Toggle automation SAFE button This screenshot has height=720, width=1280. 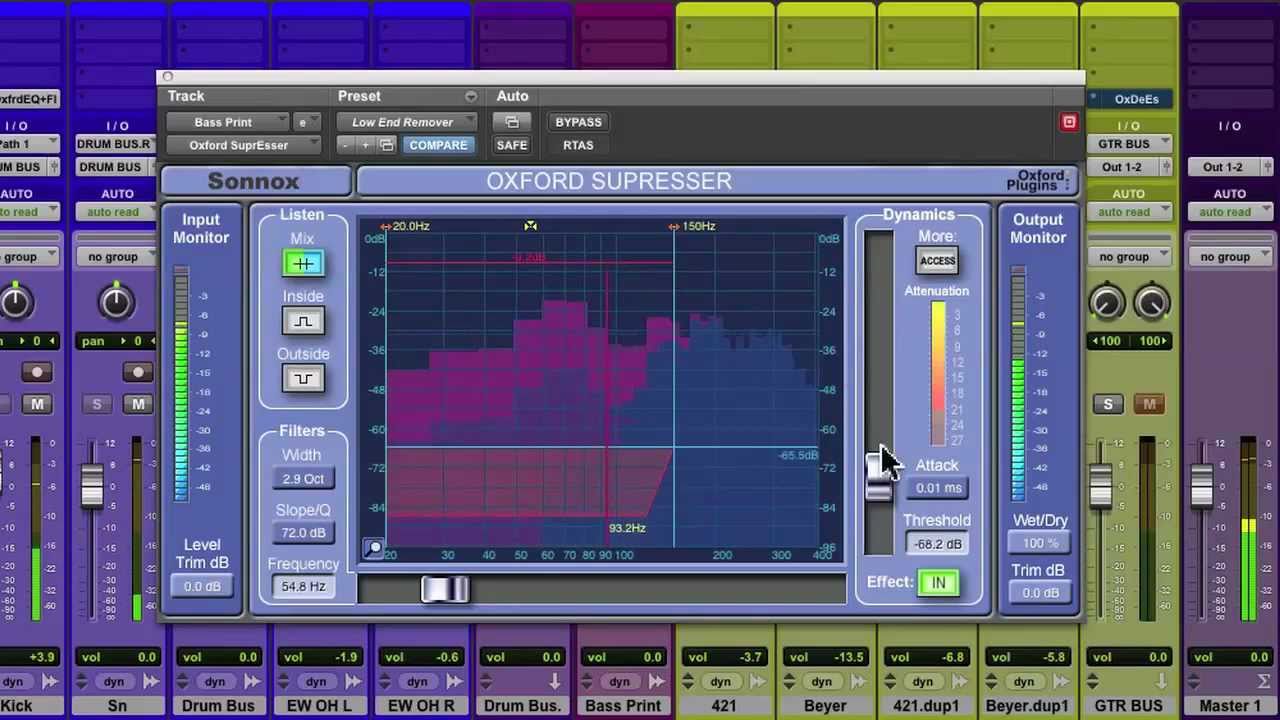pyautogui.click(x=511, y=145)
